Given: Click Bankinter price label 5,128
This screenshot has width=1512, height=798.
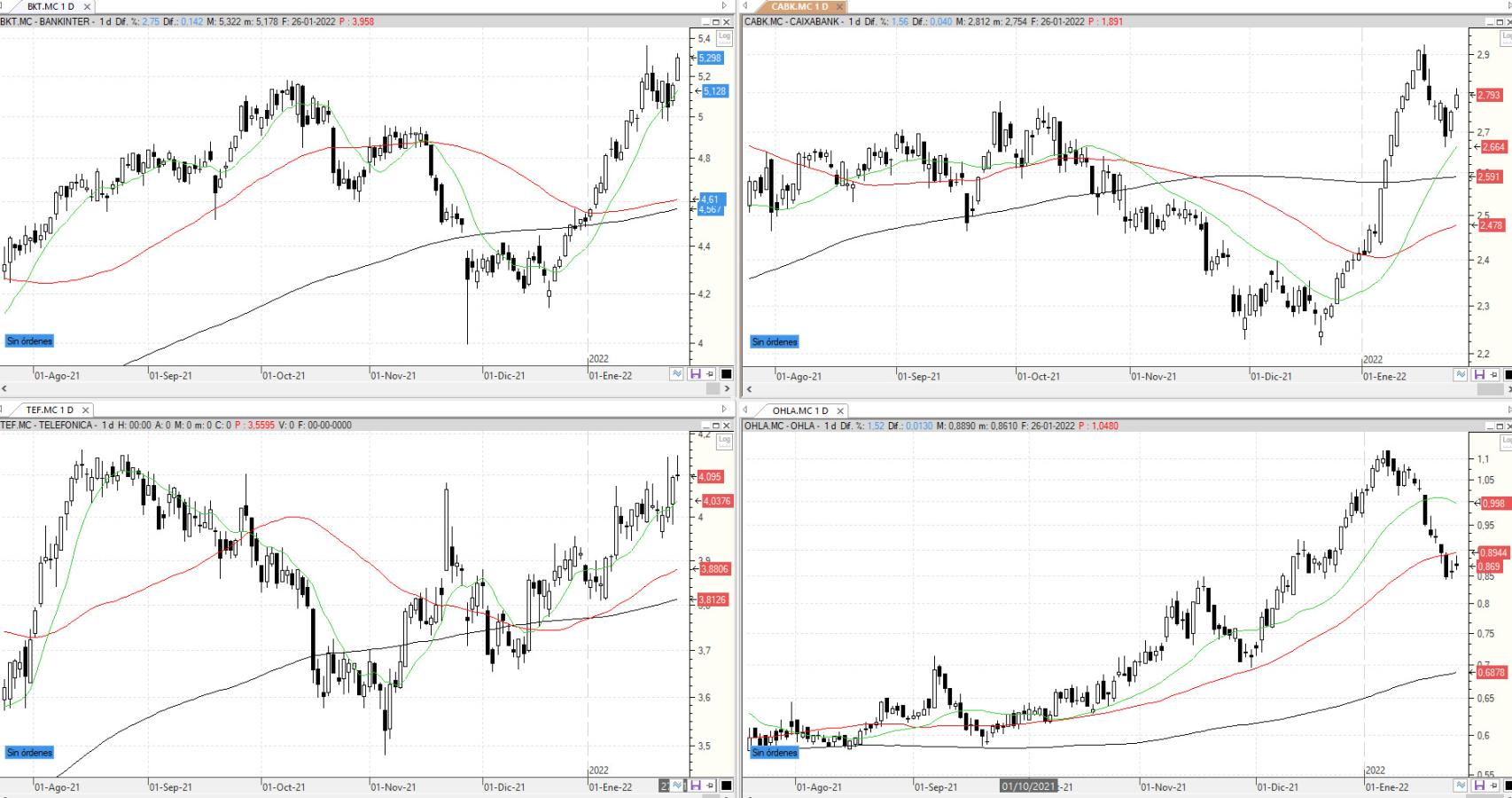Looking at the screenshot, I should (715, 91).
